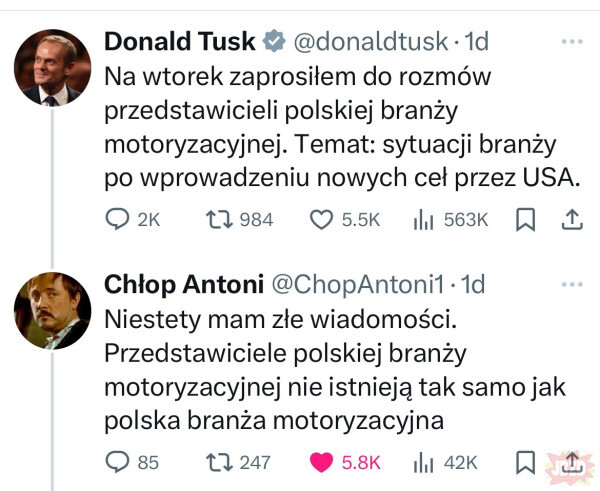
Task: Reply to Donald Tusk's tweet
Action: pyautogui.click(x=118, y=219)
